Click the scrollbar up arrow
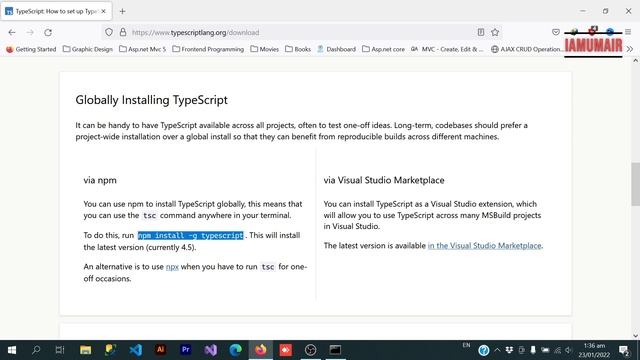 coord(636,61)
